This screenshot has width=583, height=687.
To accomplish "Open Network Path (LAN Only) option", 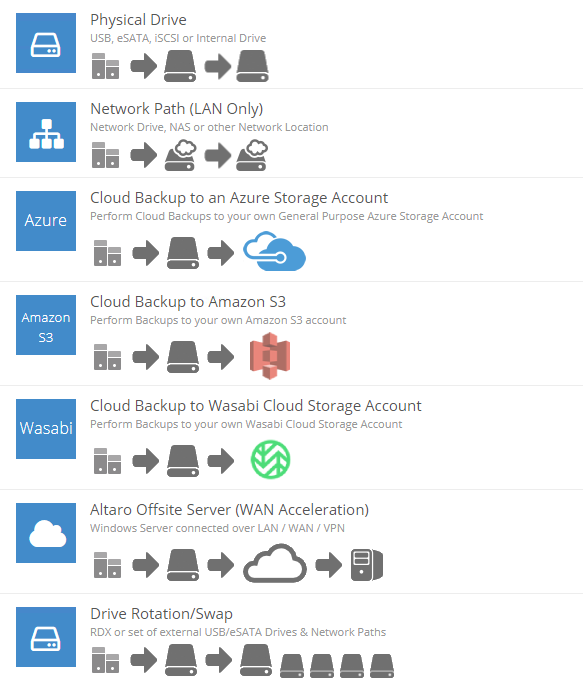I will pos(177,109).
